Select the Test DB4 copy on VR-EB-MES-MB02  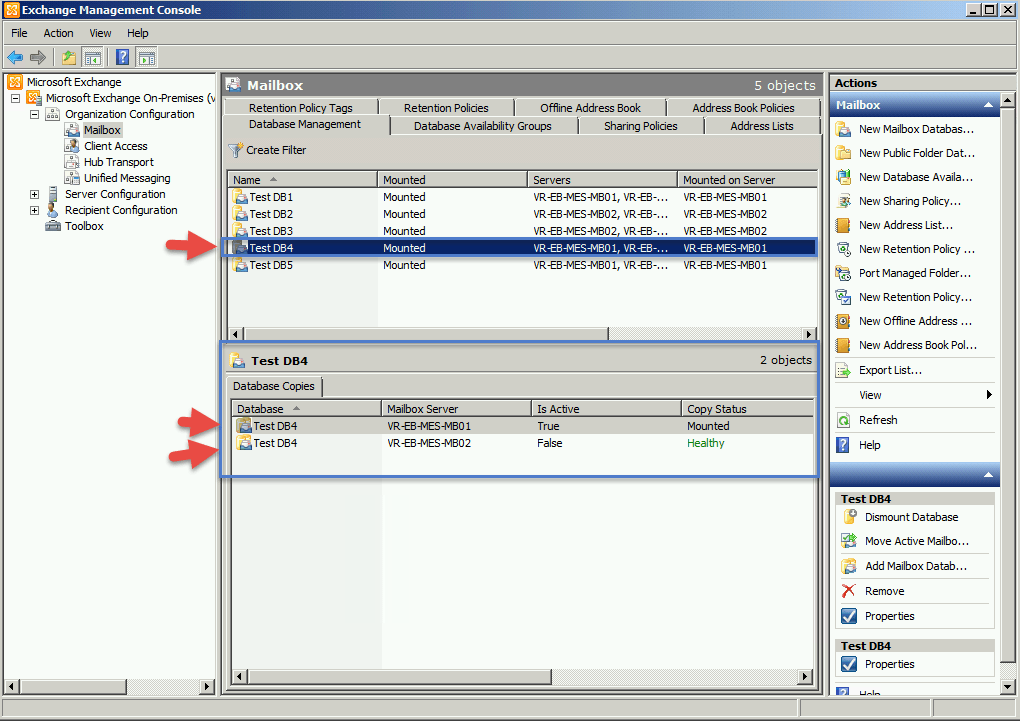coord(522,443)
